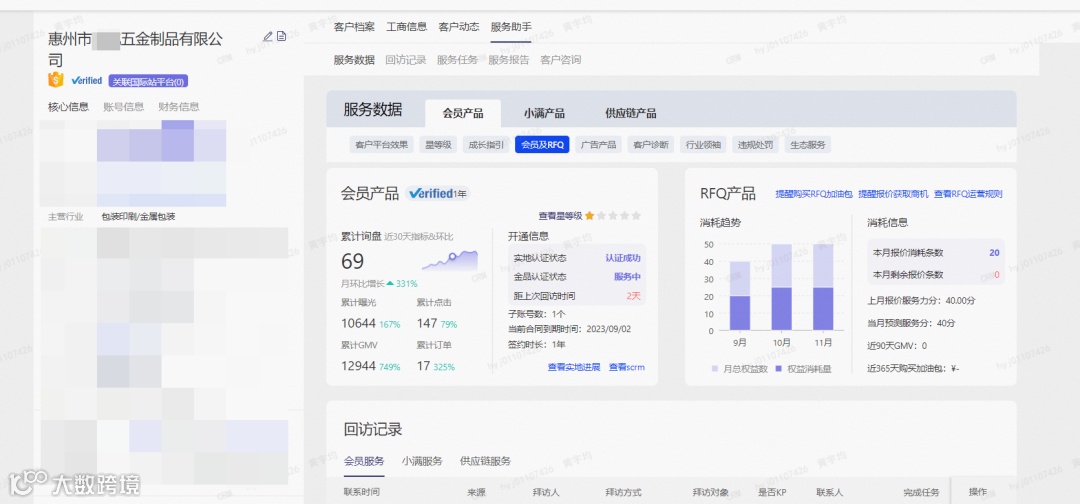Open the 核心信息 tab in left panel
This screenshot has width=1080, height=504.
pyautogui.click(x=68, y=107)
